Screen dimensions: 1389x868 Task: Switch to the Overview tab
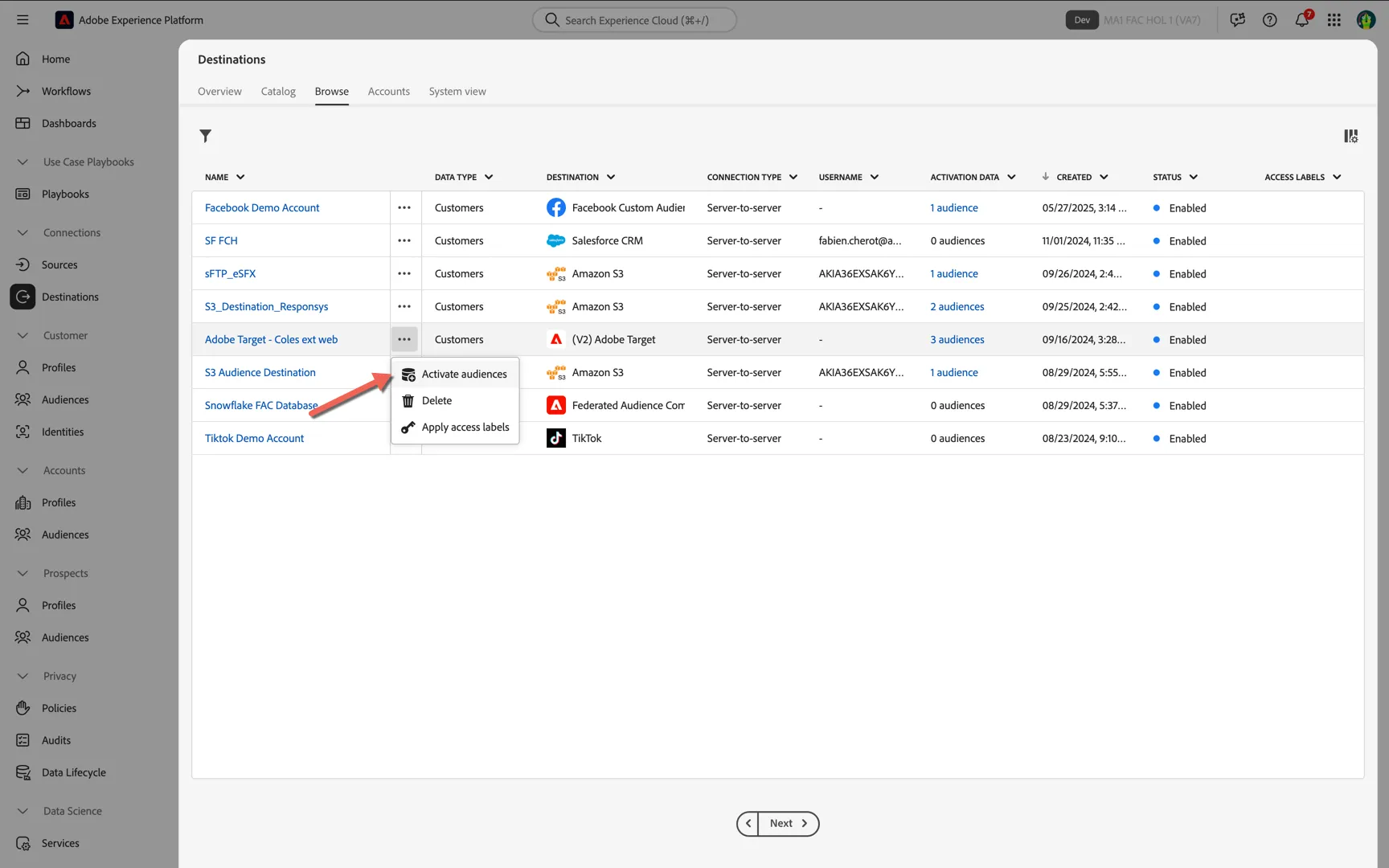(x=219, y=91)
